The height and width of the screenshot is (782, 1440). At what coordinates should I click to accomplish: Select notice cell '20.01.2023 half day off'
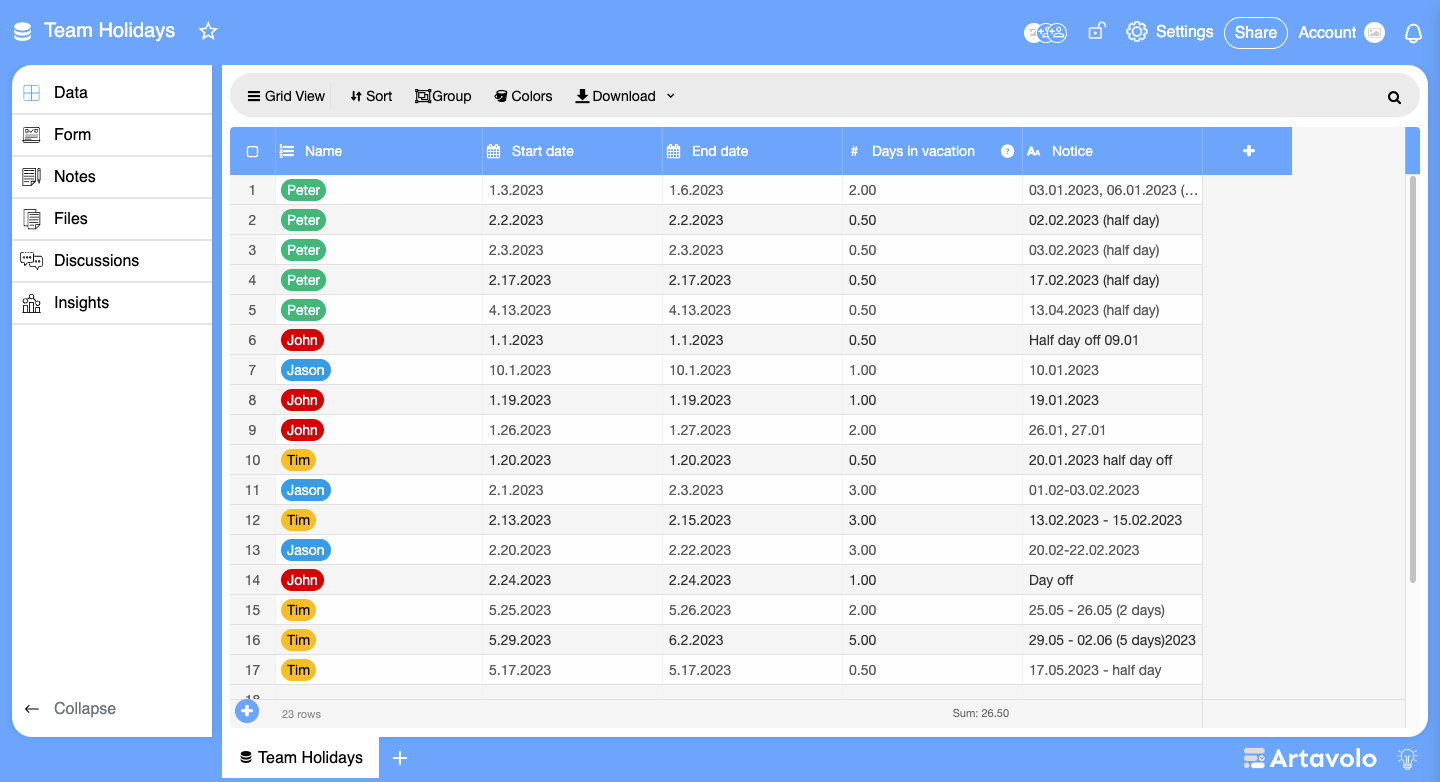1112,460
